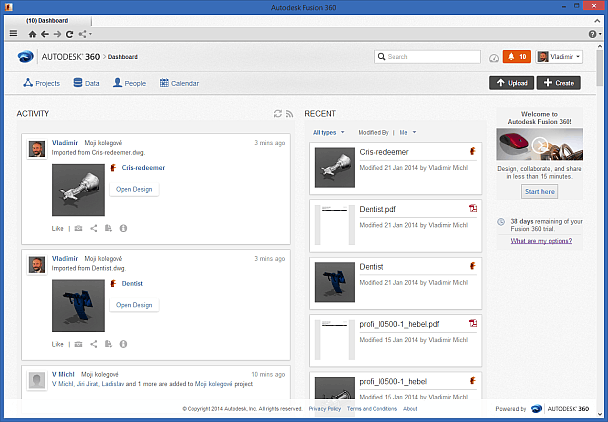Screen dimensions: 608x422
Task: Click the Upload button
Action: click(x=511, y=83)
